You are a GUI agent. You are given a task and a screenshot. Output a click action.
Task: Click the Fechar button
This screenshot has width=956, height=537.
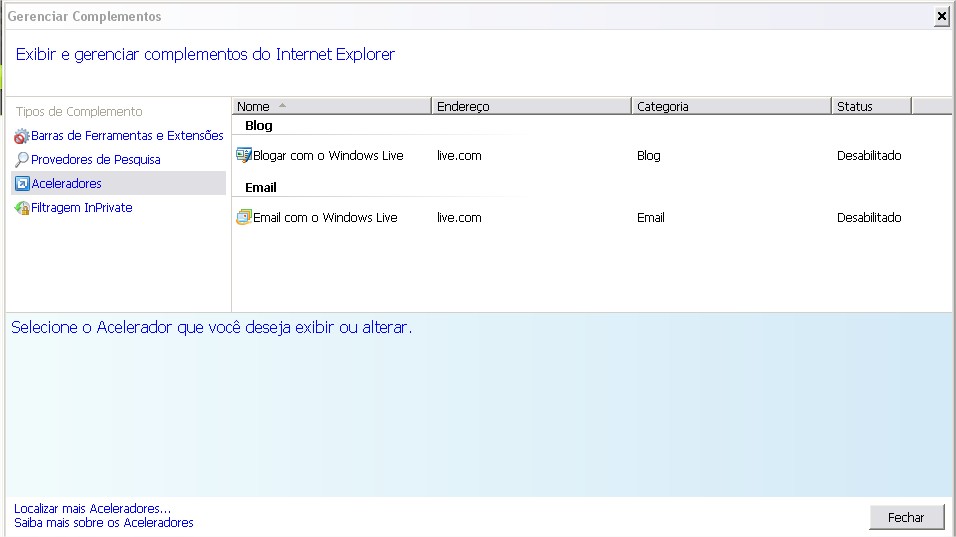pyautogui.click(x=907, y=517)
